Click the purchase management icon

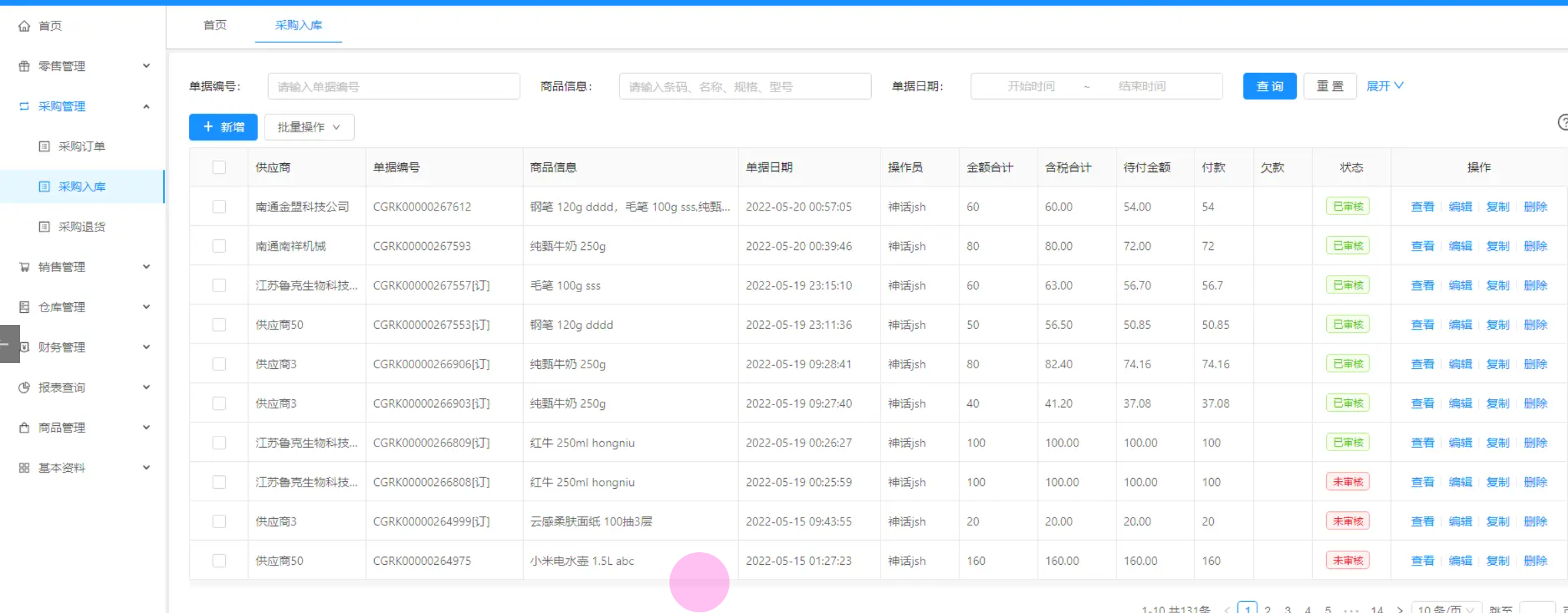coord(24,106)
